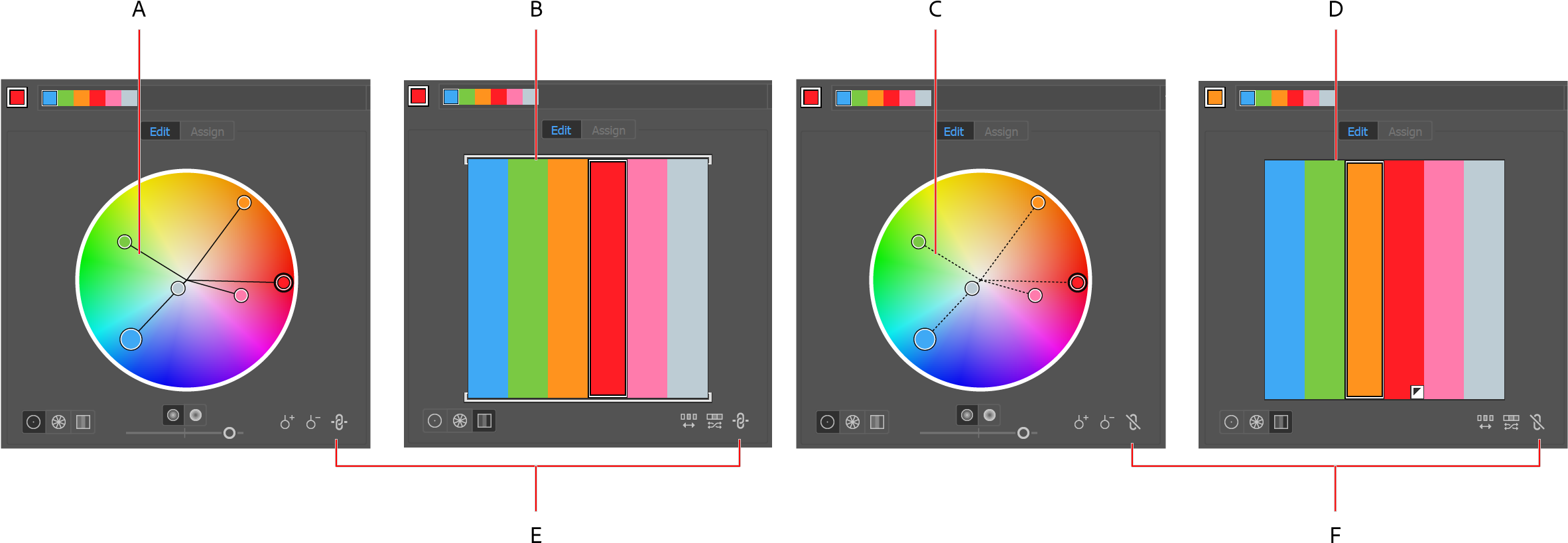
Task: Select segmented color wheel view in the solid-line wheel panel
Action: click(58, 422)
